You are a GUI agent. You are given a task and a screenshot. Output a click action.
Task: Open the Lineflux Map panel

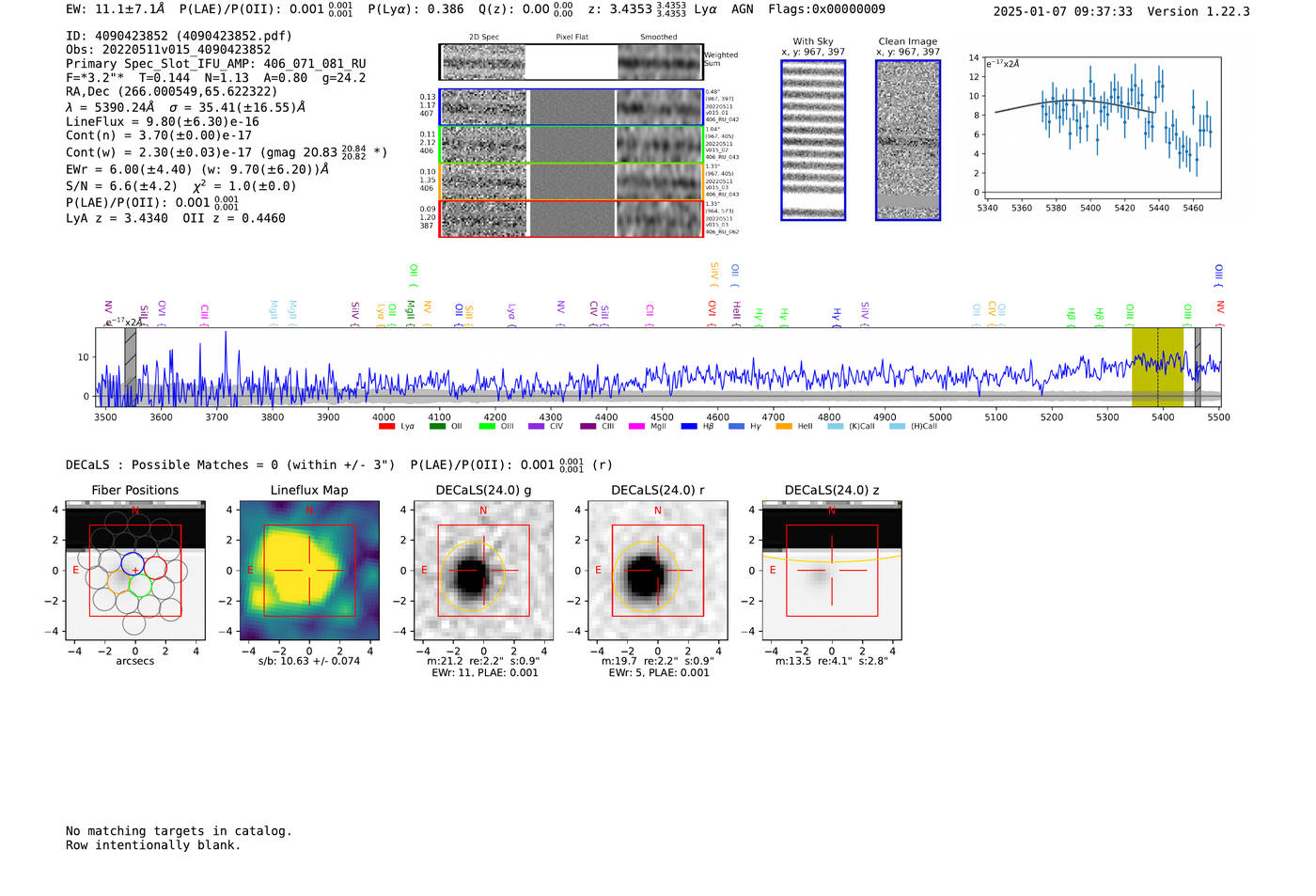[x=309, y=571]
